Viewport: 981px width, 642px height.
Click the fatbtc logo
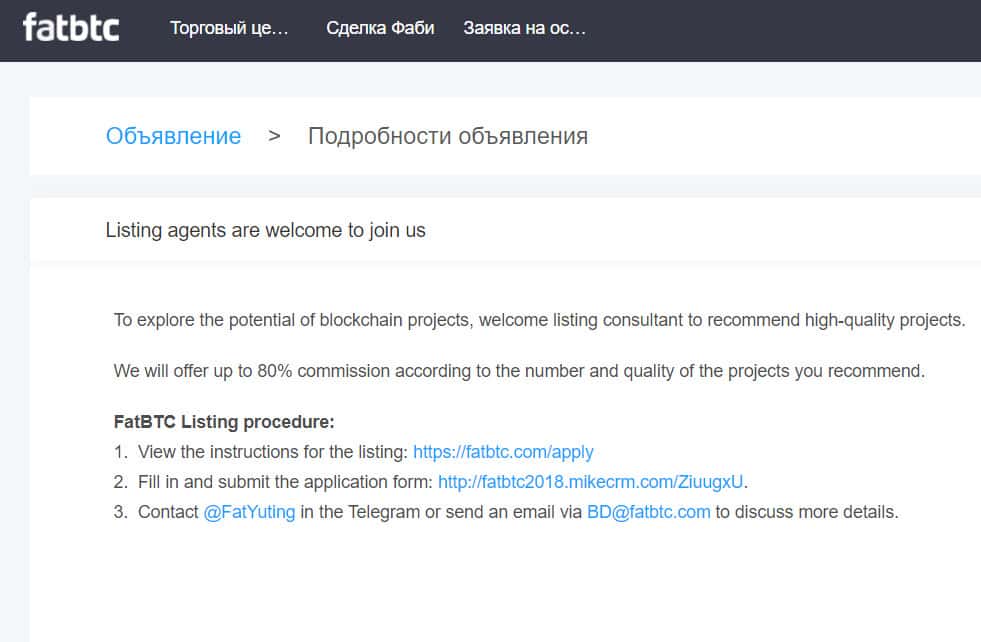point(71,27)
